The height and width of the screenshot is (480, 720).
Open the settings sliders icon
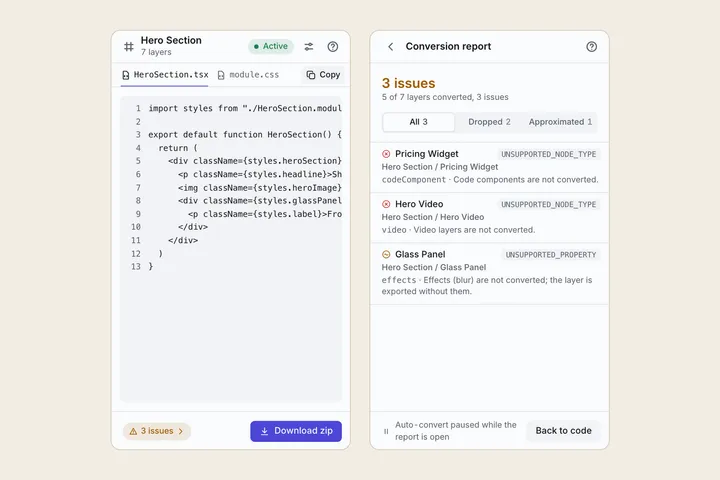pos(309,46)
